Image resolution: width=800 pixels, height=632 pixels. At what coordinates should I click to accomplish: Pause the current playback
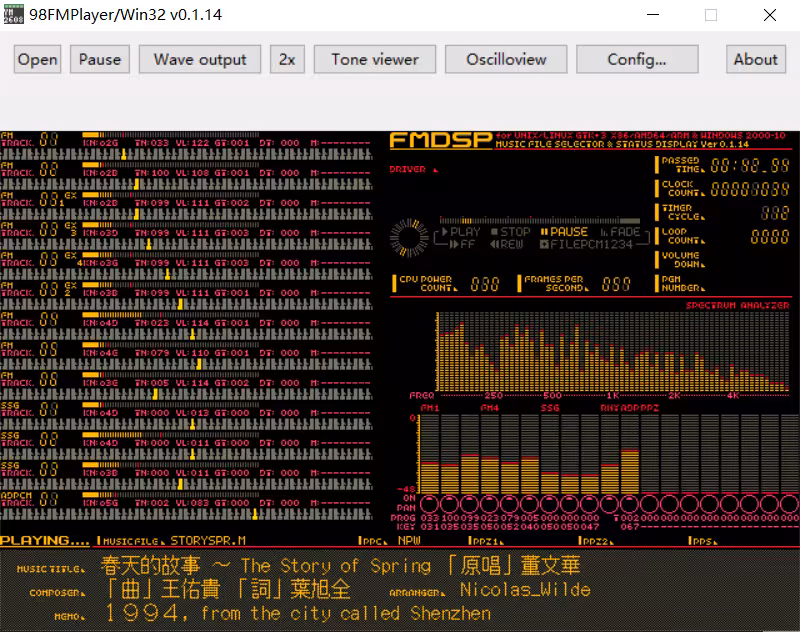[x=100, y=59]
